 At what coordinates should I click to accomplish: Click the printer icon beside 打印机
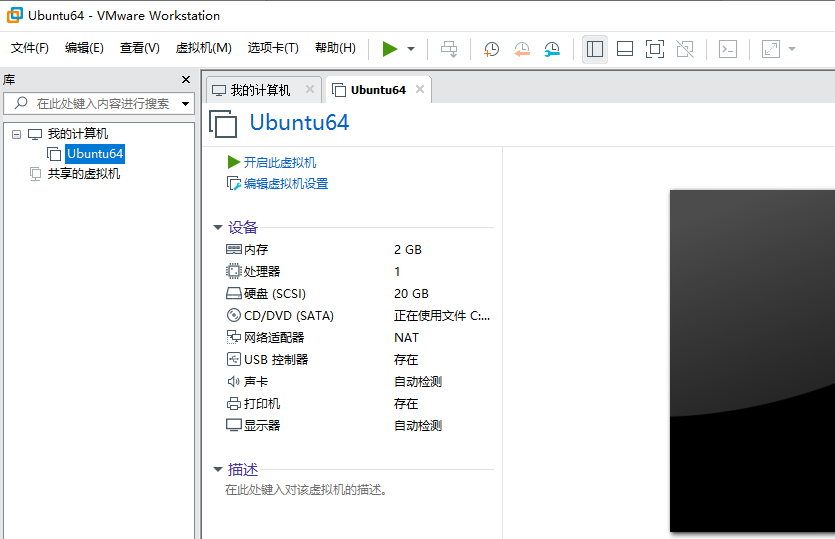tap(234, 404)
